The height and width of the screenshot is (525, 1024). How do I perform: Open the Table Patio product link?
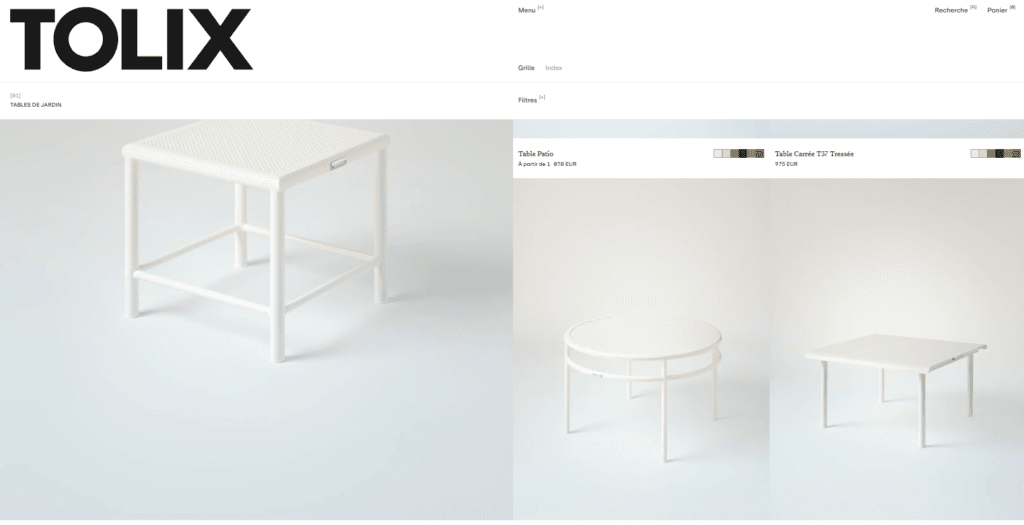(x=536, y=154)
